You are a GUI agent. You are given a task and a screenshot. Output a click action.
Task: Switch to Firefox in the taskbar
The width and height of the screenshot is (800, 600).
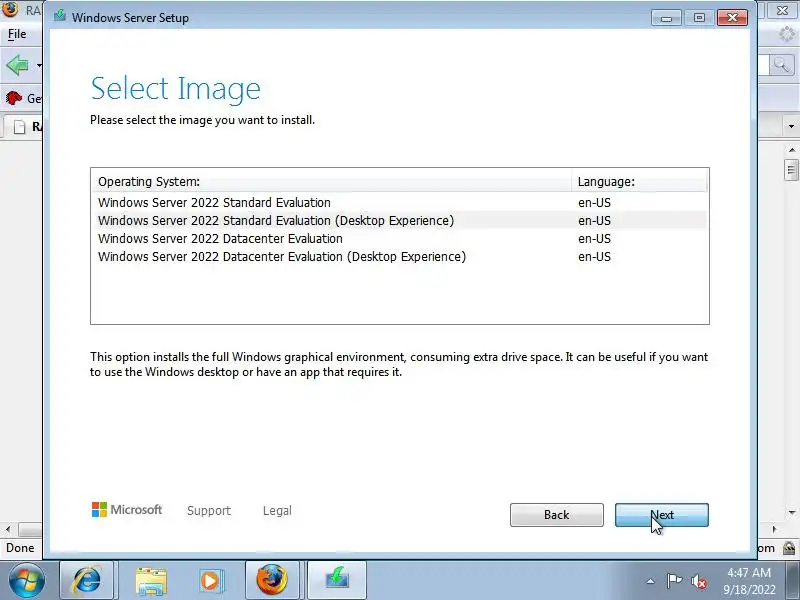[x=272, y=581]
